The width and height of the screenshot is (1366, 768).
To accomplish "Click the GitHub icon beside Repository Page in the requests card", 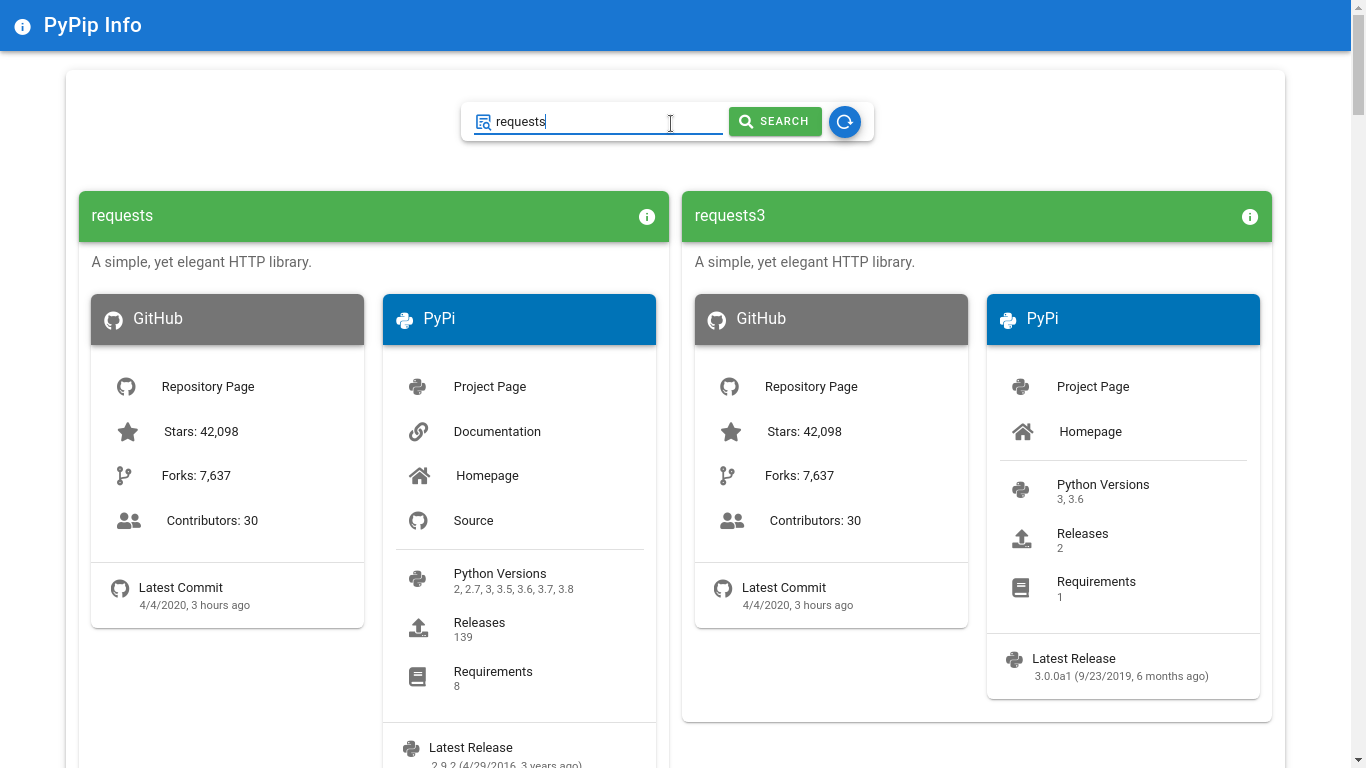I will click(x=126, y=387).
